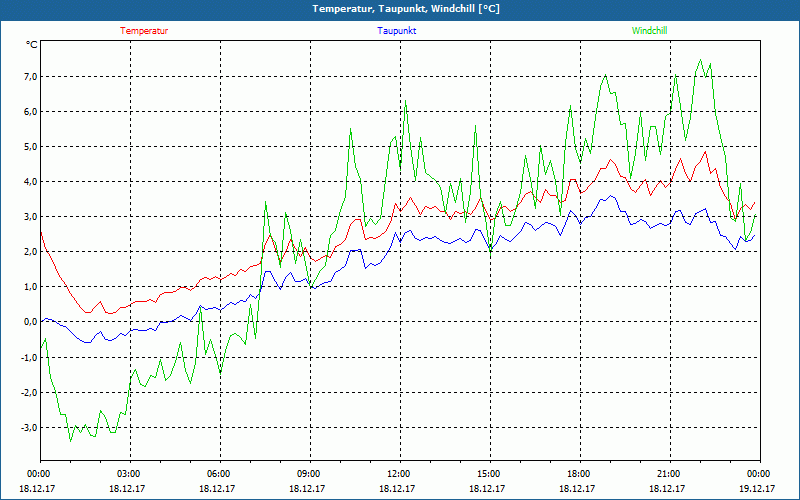Select the 0,0 y-axis value
The image size is (800, 500).
point(30,322)
